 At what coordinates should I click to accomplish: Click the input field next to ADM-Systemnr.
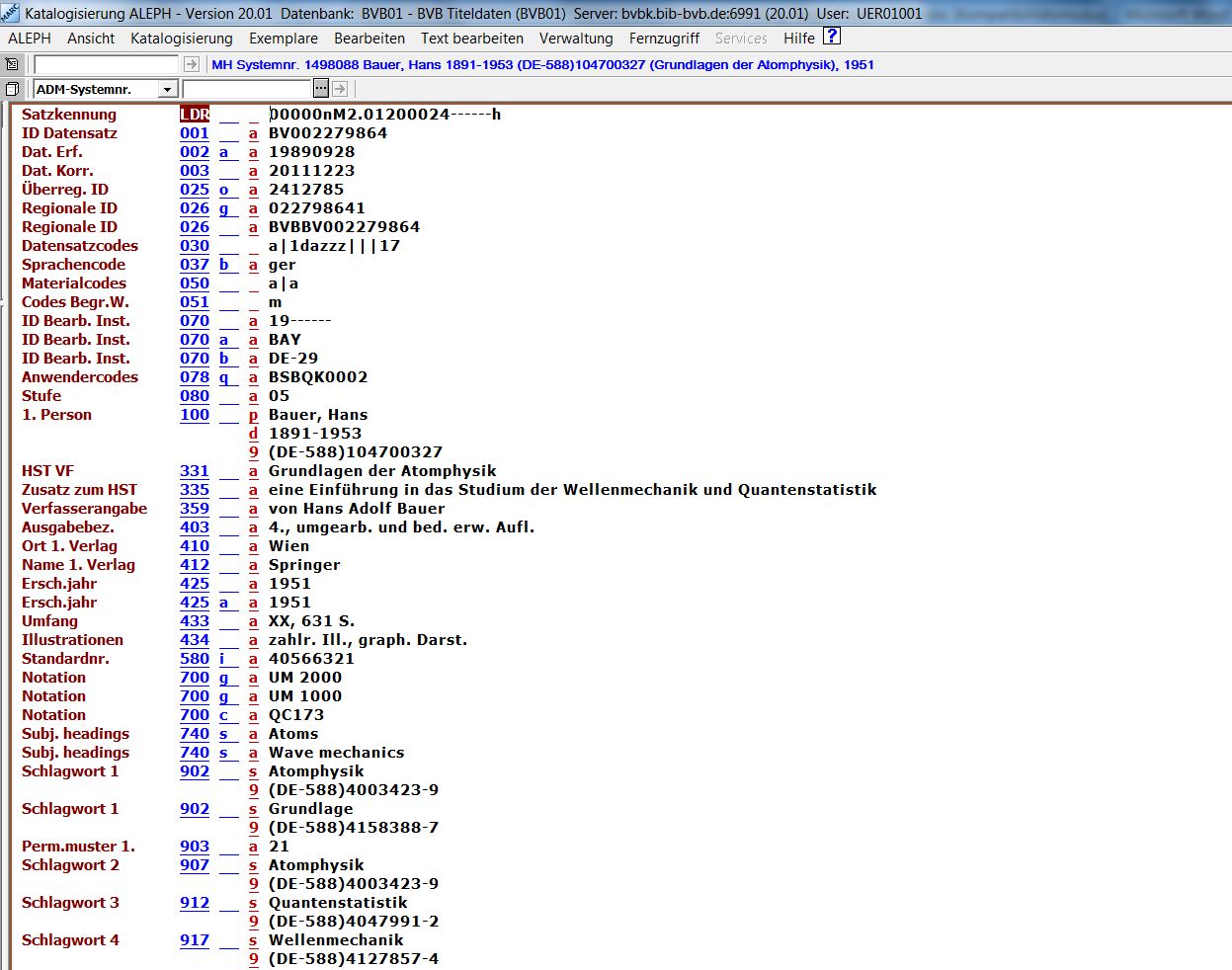pos(247,89)
